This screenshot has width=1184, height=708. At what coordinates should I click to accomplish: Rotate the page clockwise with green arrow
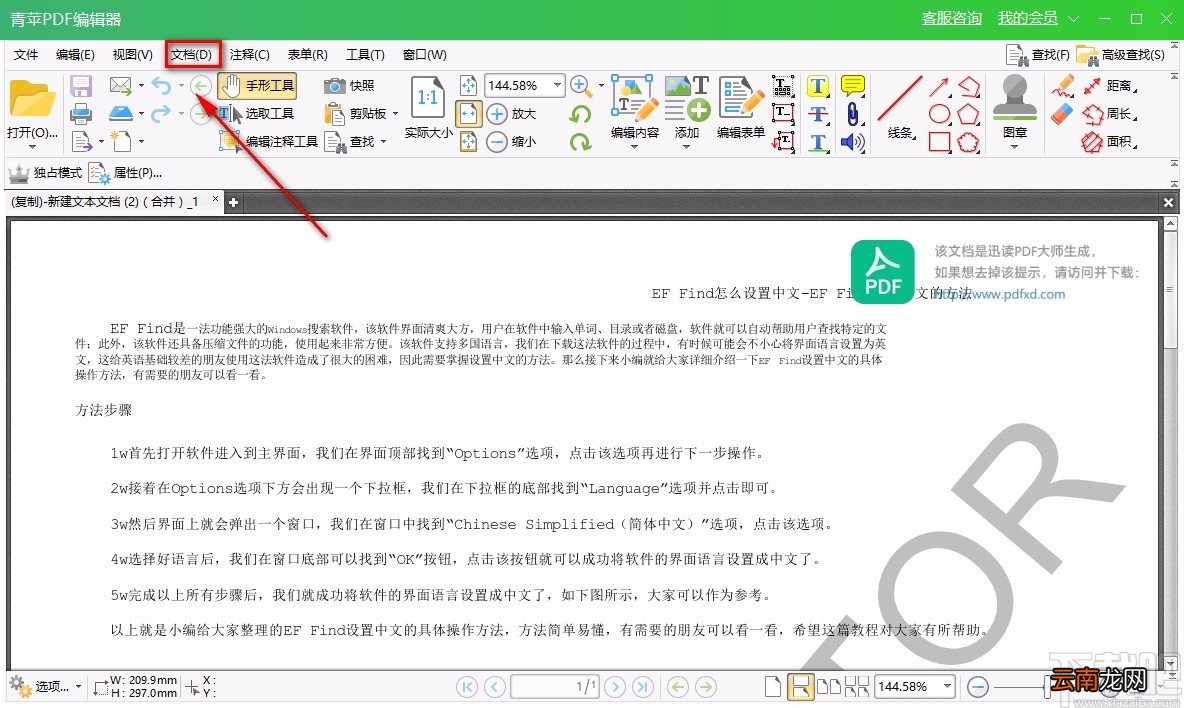click(x=580, y=141)
